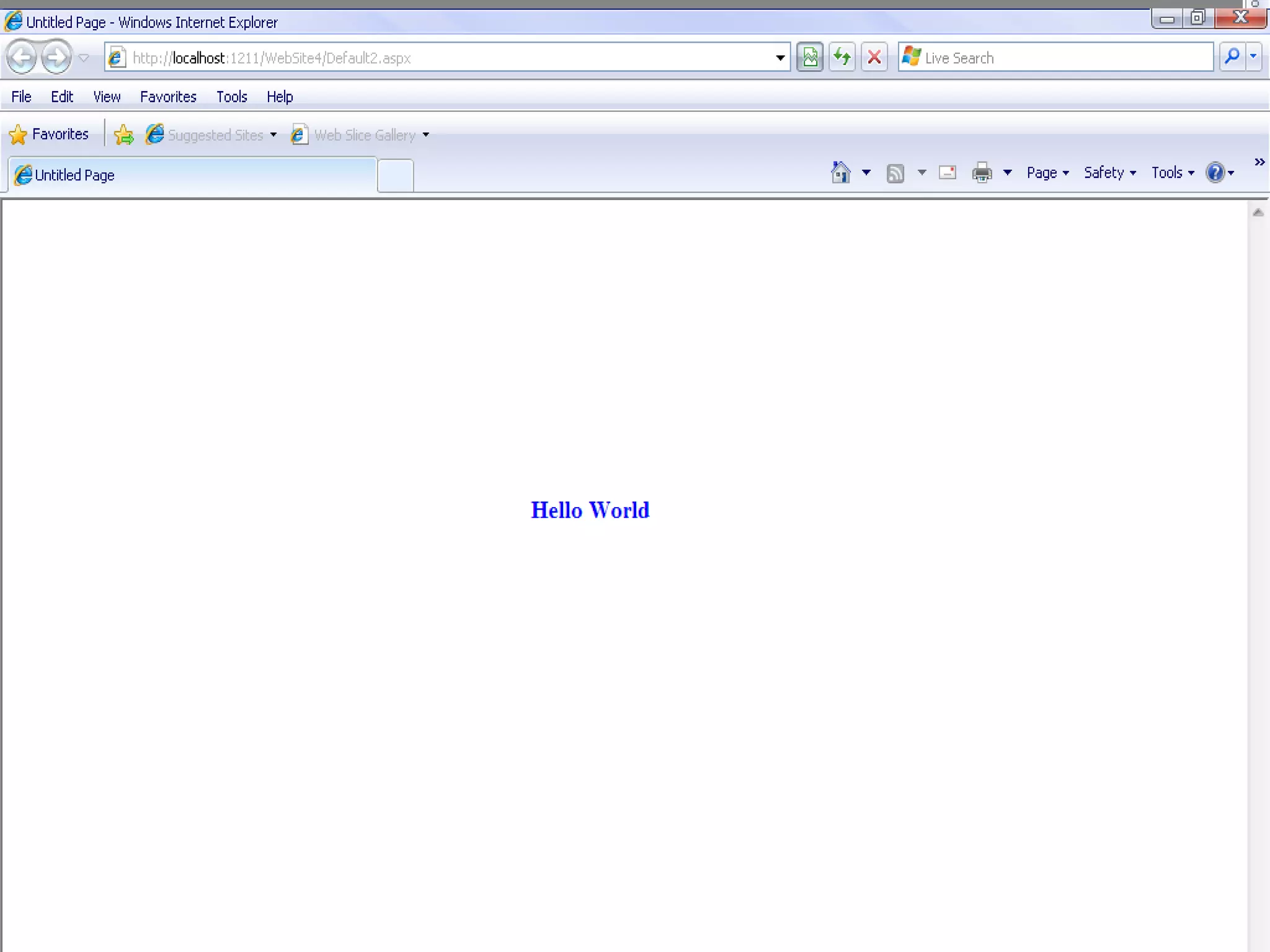
Task: Click the red Stop loading icon
Action: click(x=874, y=58)
